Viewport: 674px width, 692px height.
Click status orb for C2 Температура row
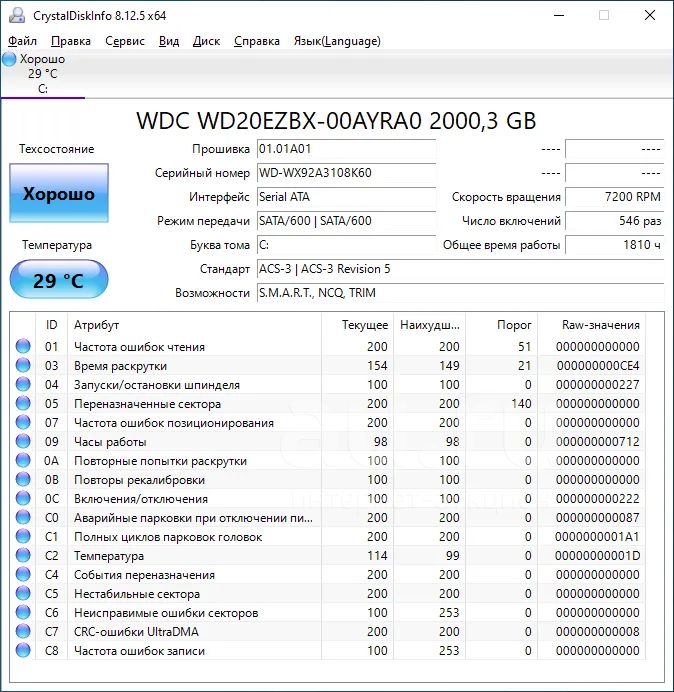coord(23,555)
